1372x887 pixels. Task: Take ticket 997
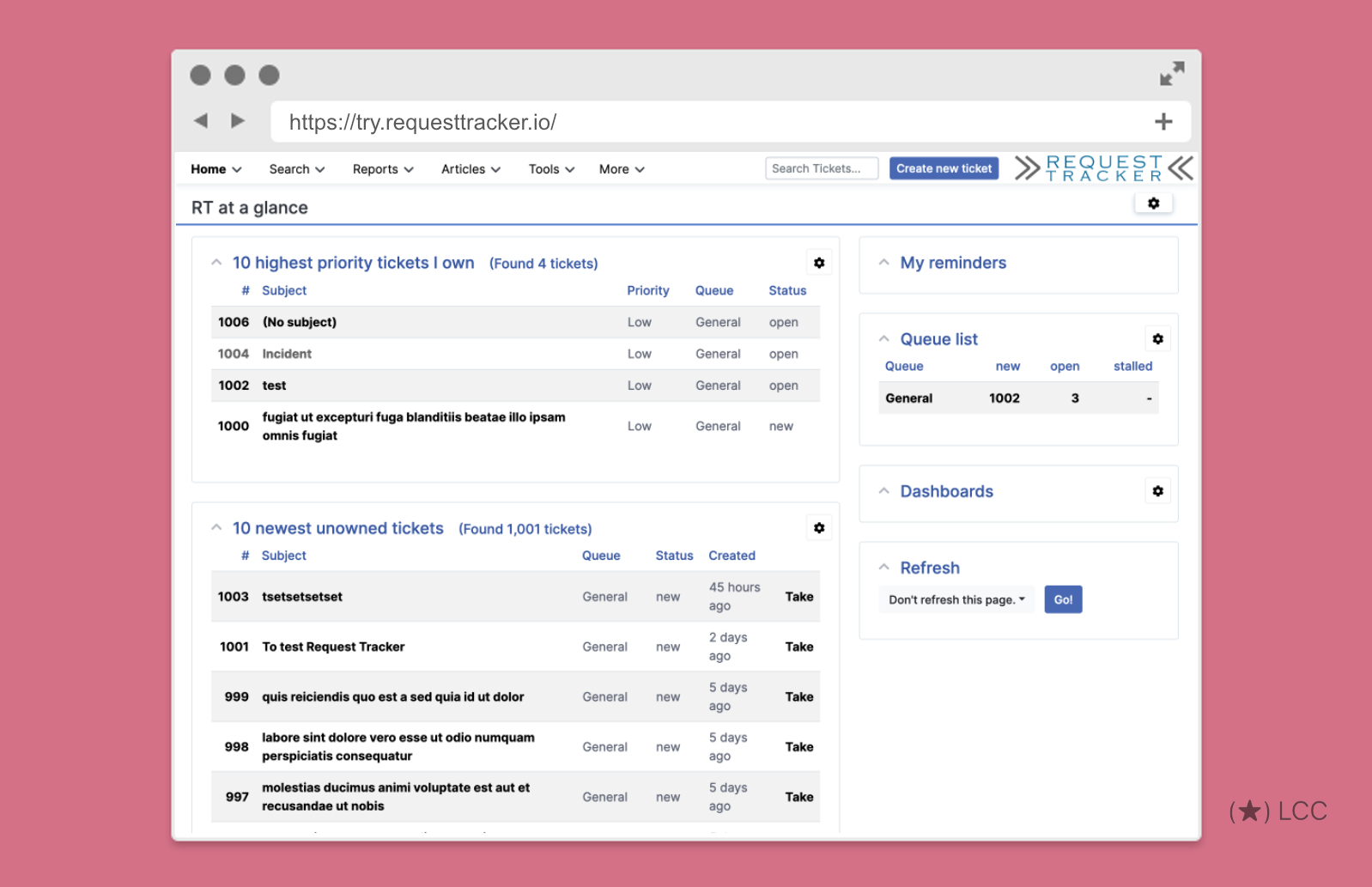coord(799,797)
